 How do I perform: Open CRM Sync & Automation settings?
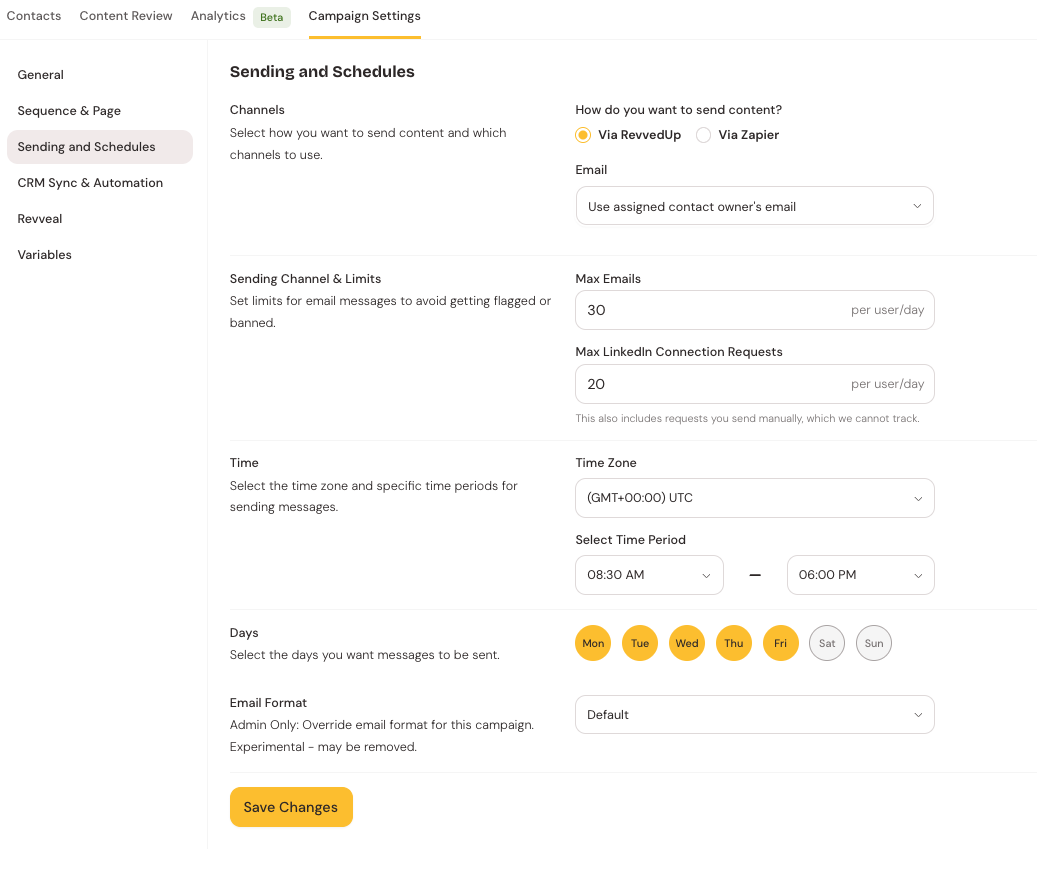pyautogui.click(x=90, y=183)
